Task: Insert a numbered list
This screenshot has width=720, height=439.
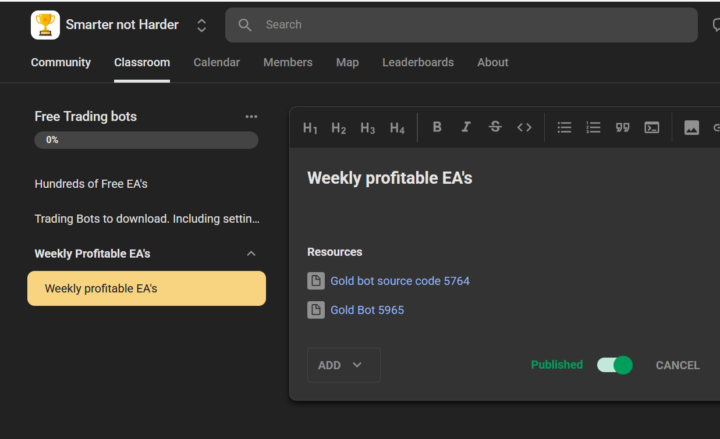Action: (x=593, y=127)
